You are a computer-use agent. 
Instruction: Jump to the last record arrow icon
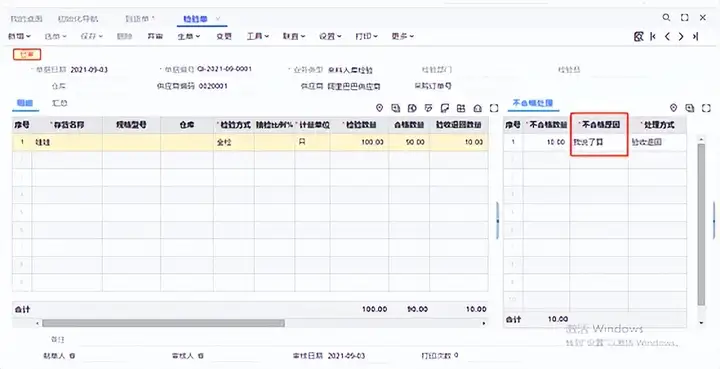696,36
